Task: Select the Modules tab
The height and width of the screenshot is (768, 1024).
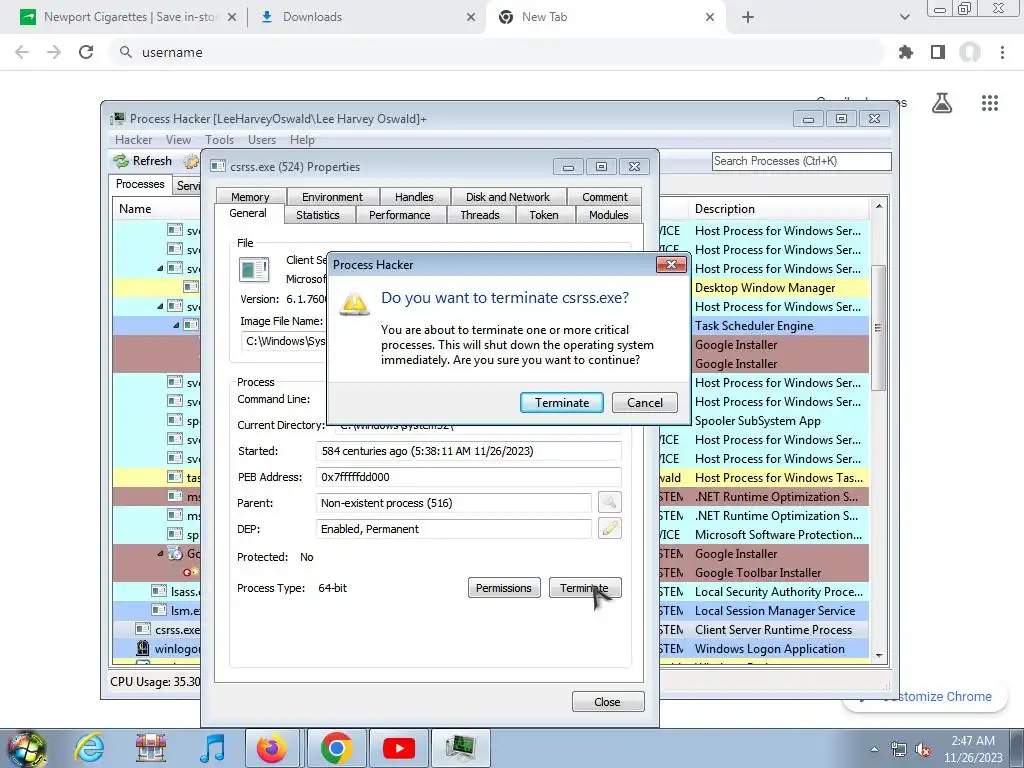Action: [609, 215]
